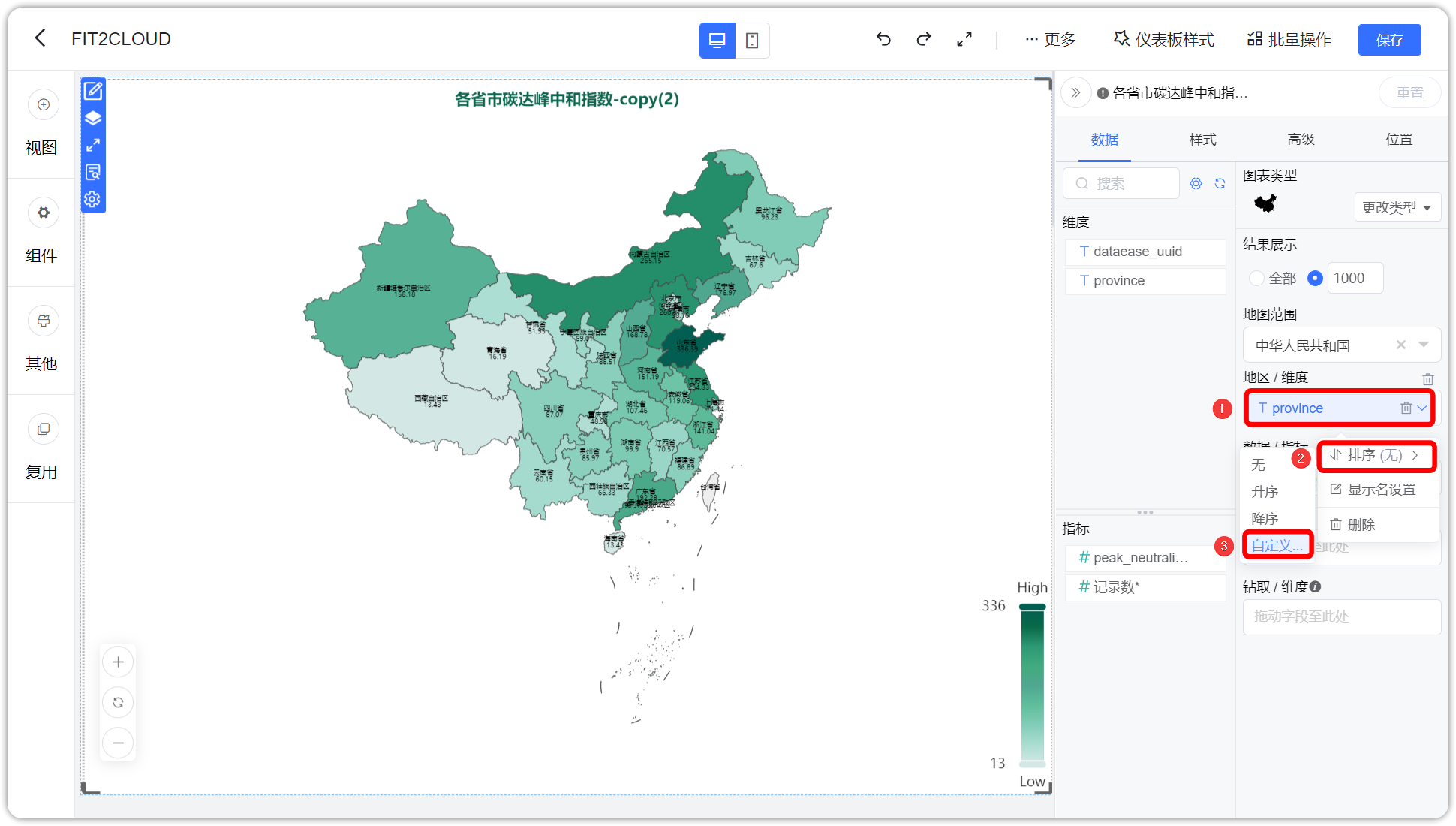This screenshot has width=1456, height=826.
Task: Open the 更改类型 dropdown
Action: [x=1397, y=207]
